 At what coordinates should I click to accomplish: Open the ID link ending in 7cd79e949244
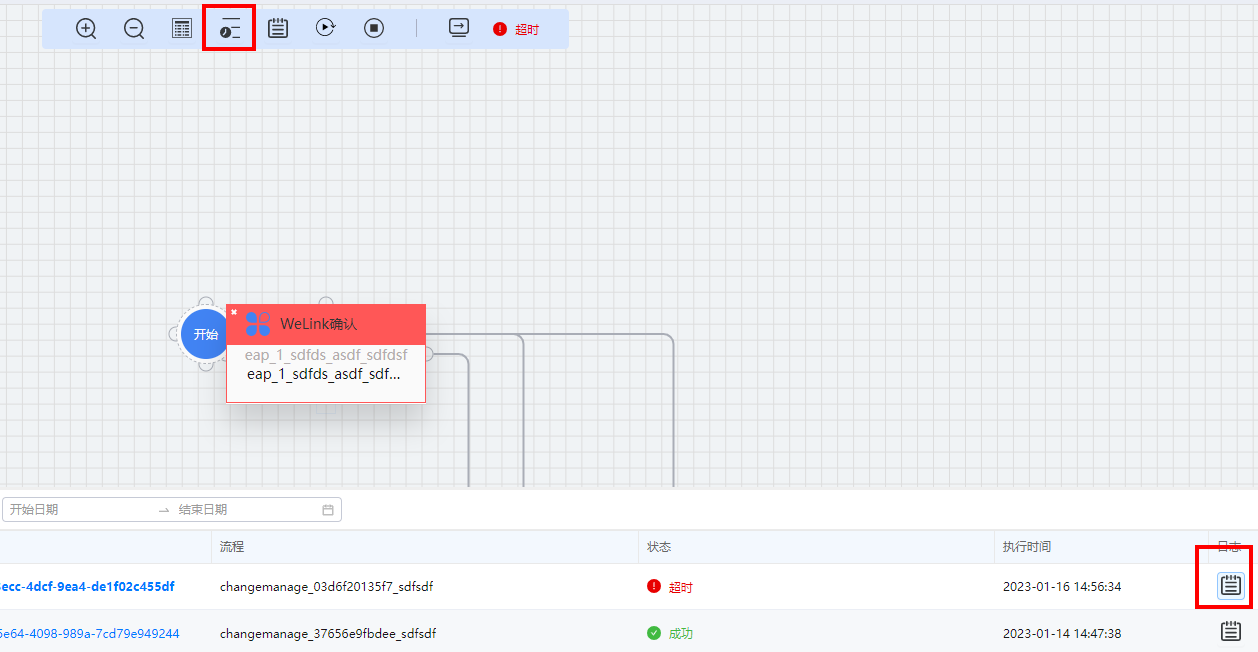[x=89, y=633]
